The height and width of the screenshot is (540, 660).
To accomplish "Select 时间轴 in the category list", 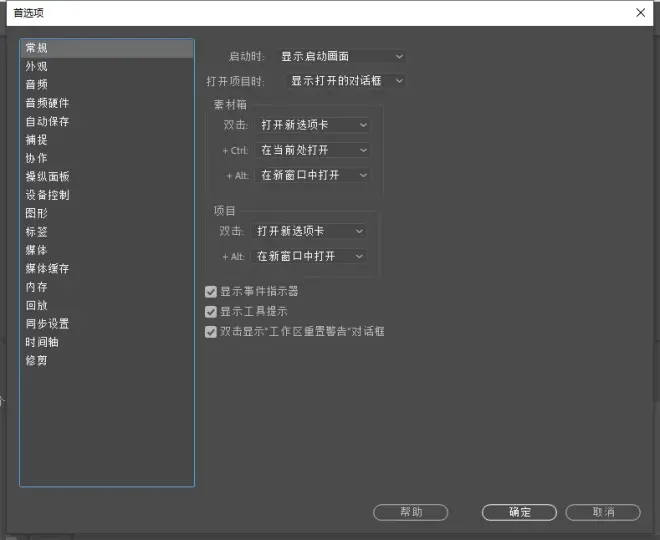I will [x=107, y=342].
